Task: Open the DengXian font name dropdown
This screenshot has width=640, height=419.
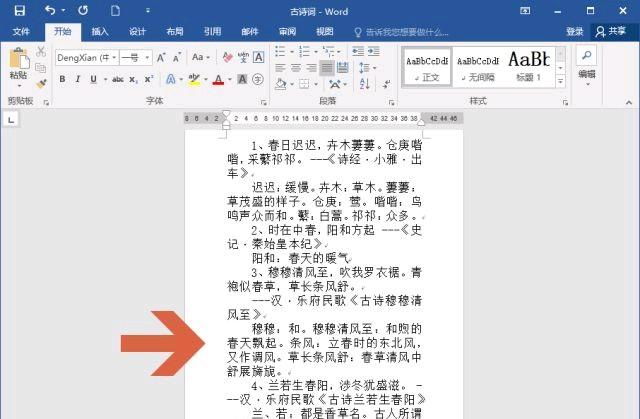Action: (x=114, y=58)
